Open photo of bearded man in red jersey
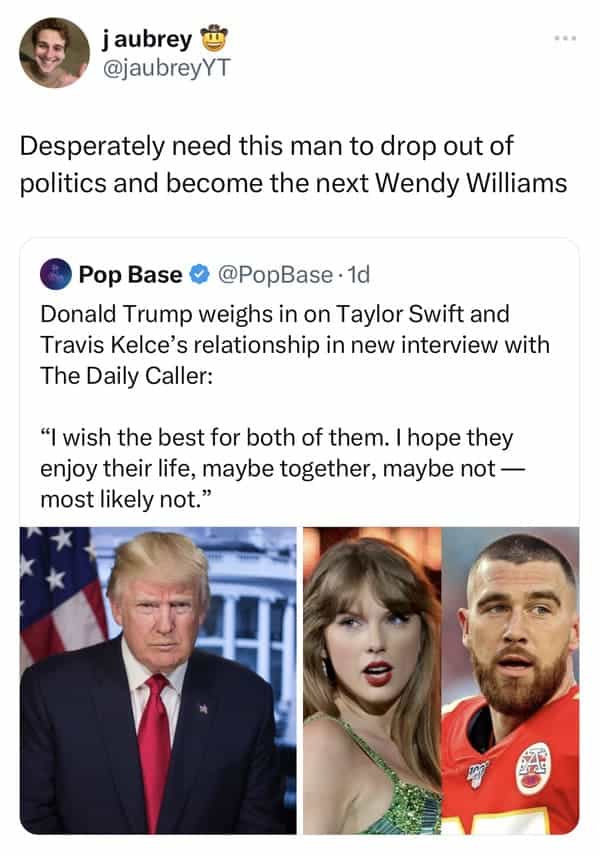The image size is (599, 857). (x=510, y=680)
